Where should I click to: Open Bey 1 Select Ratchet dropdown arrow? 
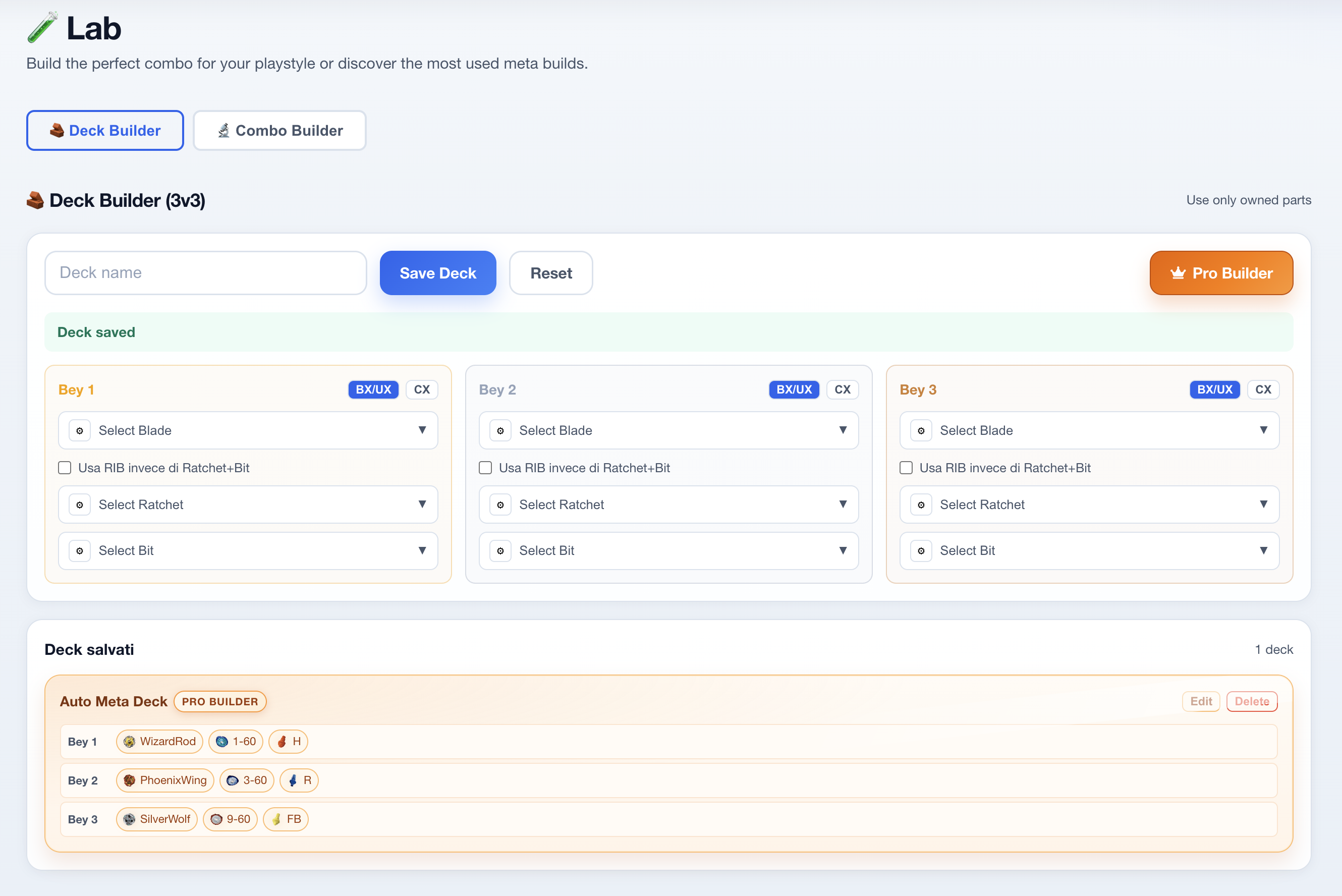point(422,505)
